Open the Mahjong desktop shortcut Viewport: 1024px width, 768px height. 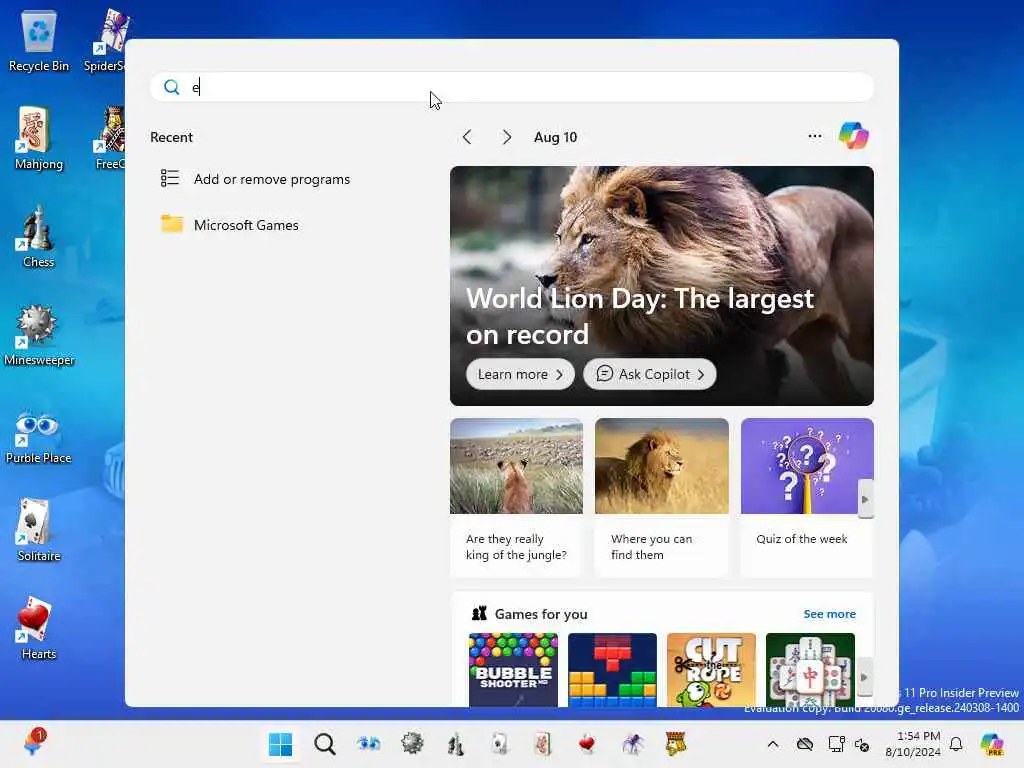pyautogui.click(x=39, y=138)
